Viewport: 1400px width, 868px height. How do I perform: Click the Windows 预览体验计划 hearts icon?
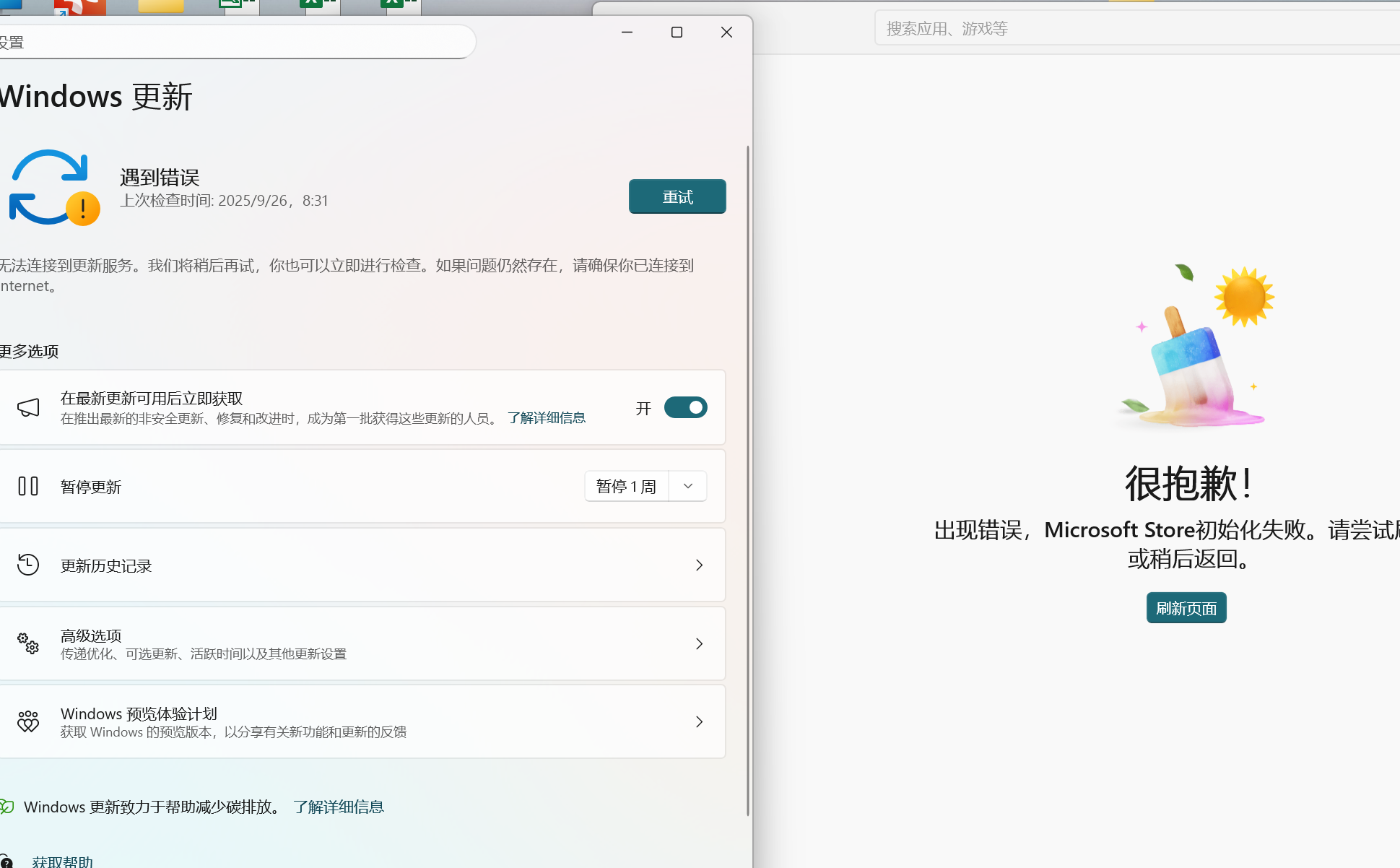click(28, 721)
